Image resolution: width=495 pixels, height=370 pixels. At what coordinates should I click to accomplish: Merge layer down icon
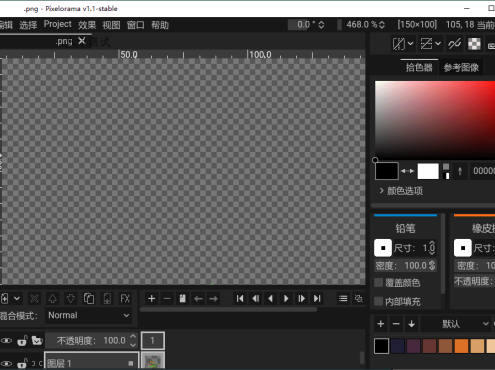pos(107,299)
